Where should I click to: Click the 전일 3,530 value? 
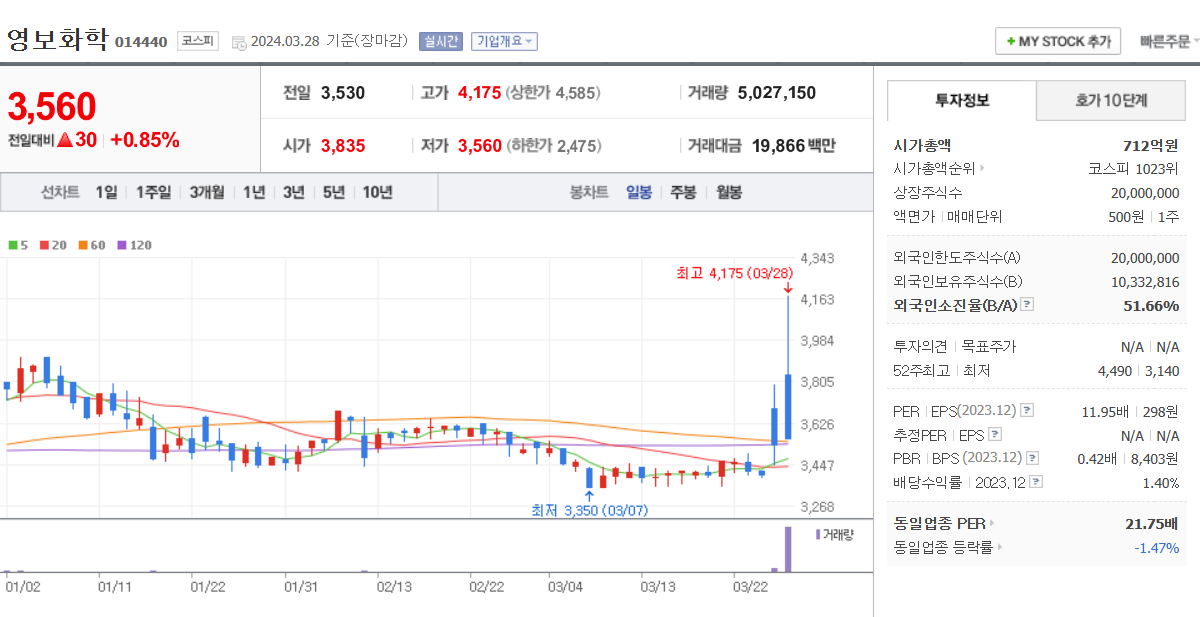pyautogui.click(x=343, y=93)
